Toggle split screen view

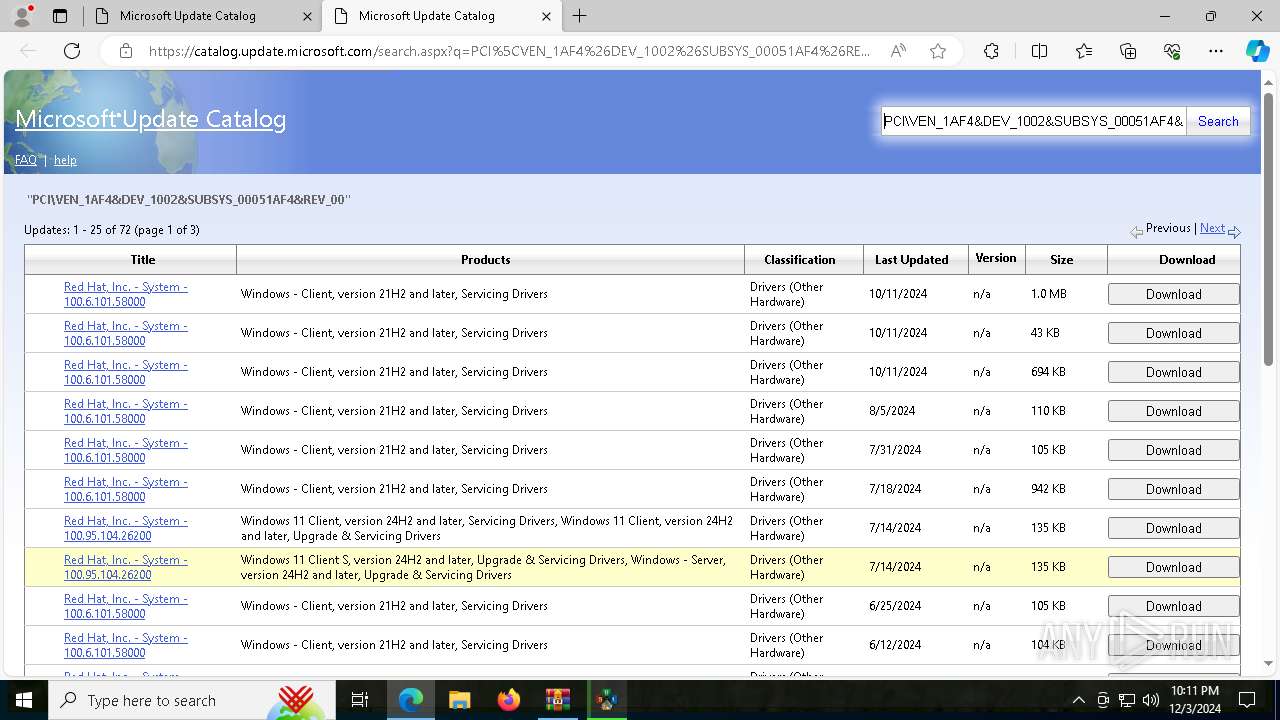pos(1039,51)
